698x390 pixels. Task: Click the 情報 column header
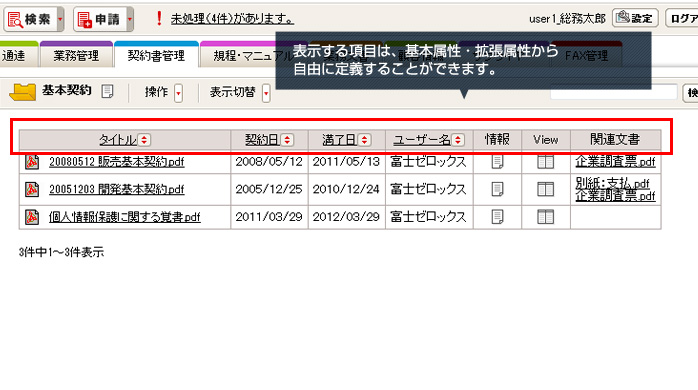pyautogui.click(x=497, y=140)
